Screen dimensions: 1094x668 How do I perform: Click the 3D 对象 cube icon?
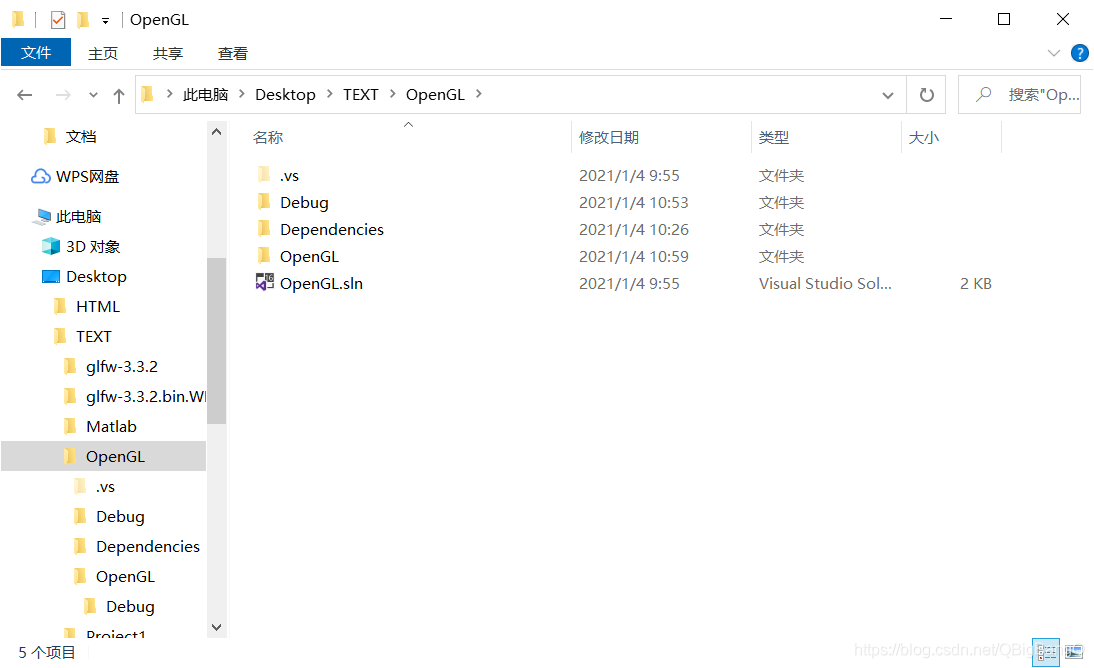[x=51, y=246]
